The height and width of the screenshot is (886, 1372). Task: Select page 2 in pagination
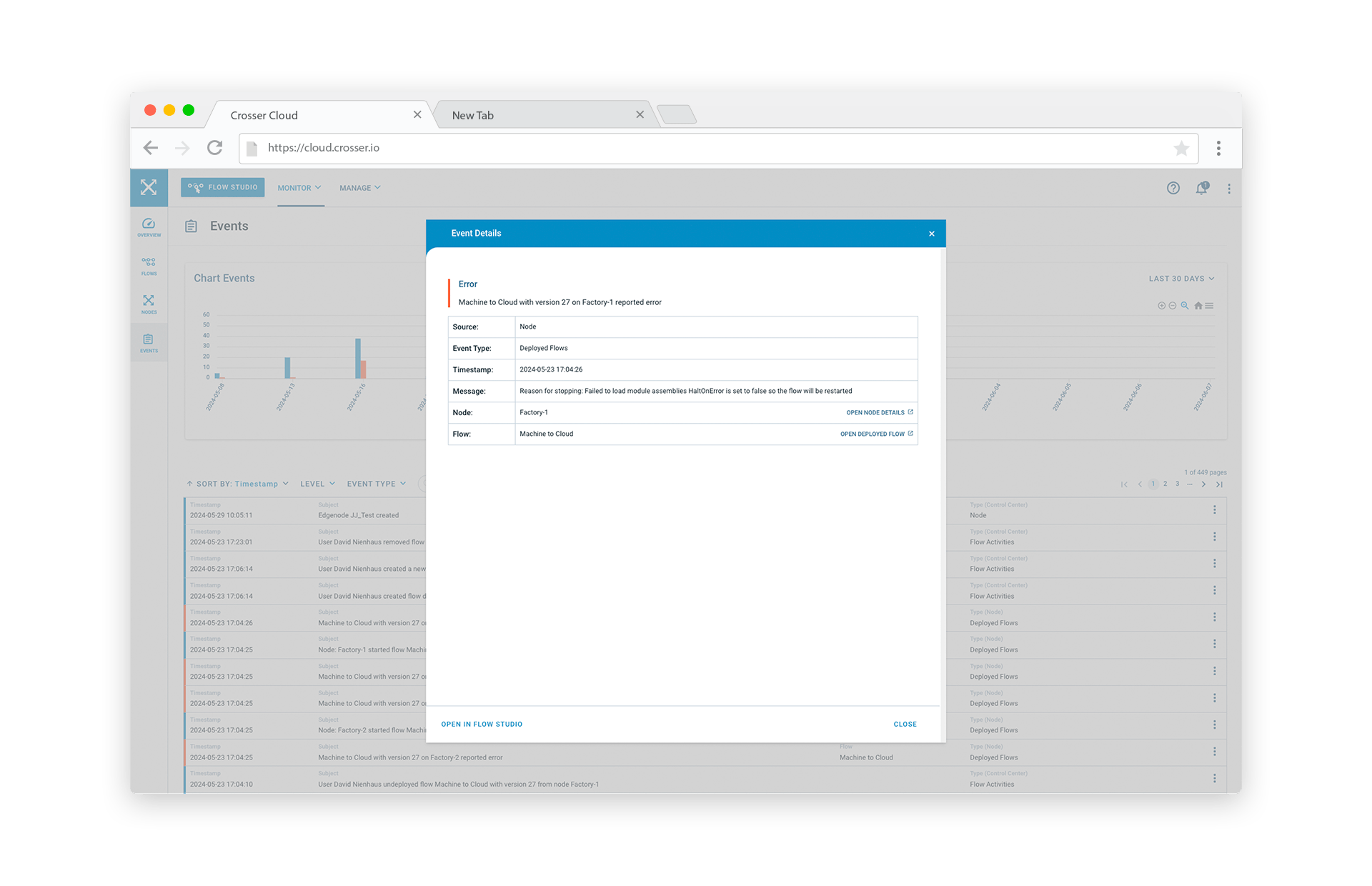pos(1165,484)
